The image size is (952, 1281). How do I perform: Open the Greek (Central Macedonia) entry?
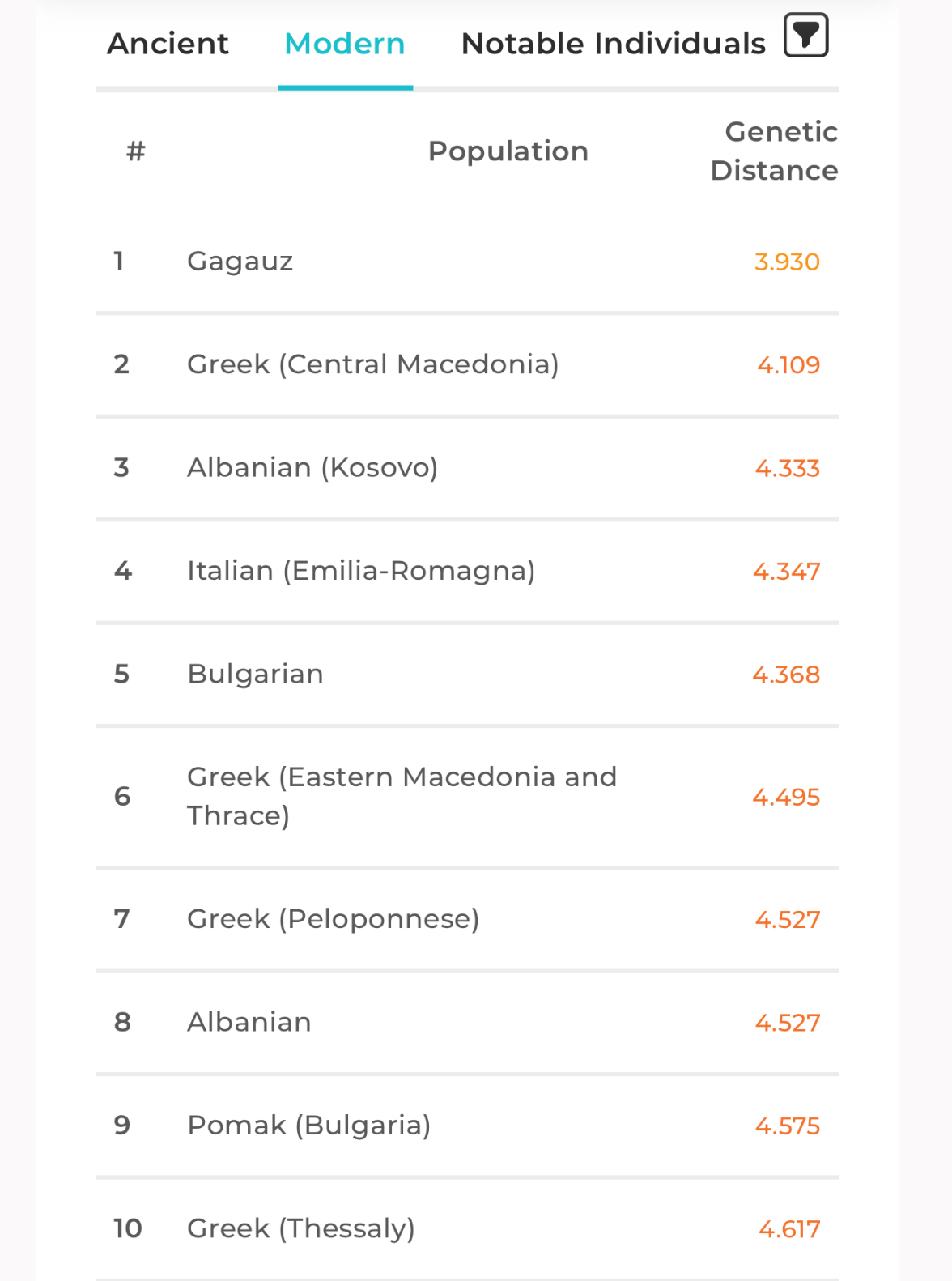coord(372,364)
